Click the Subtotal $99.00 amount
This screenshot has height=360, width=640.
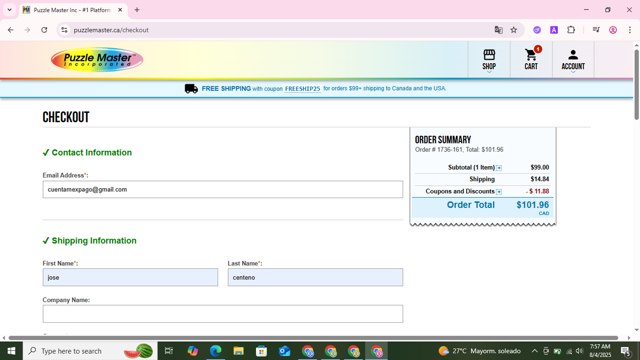540,167
